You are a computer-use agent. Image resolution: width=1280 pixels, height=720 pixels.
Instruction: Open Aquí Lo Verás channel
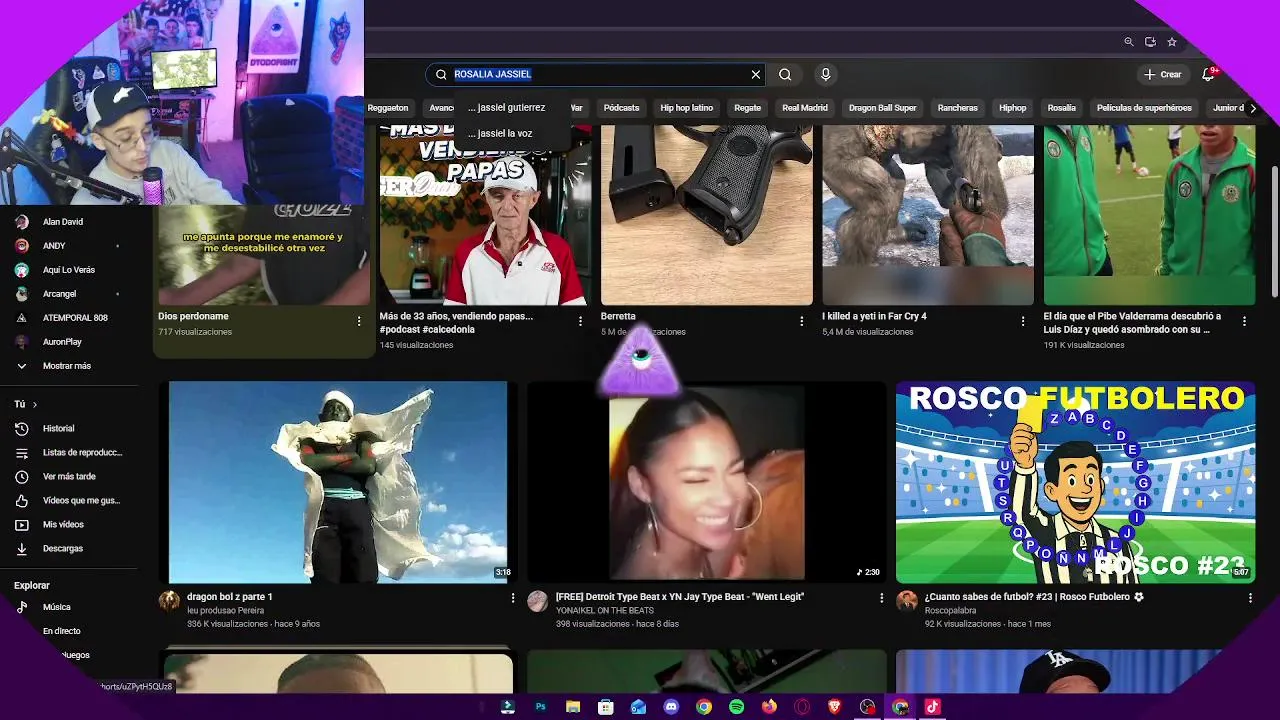click(70, 270)
